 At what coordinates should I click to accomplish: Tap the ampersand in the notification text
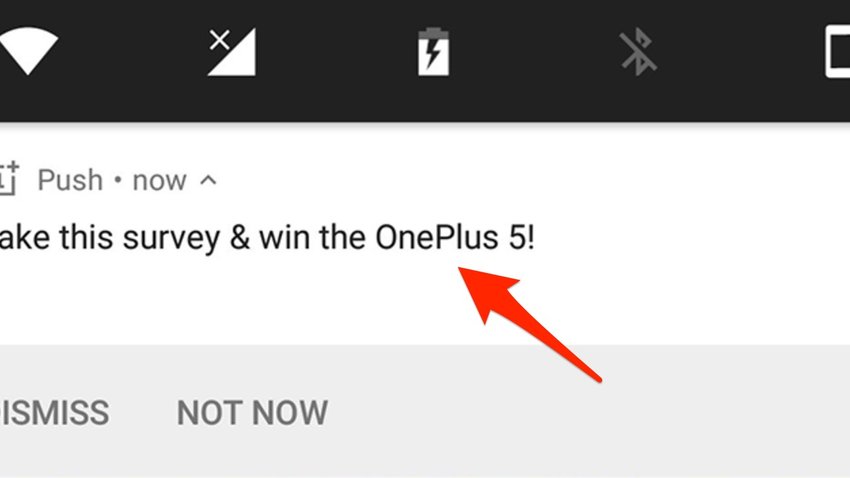point(240,237)
